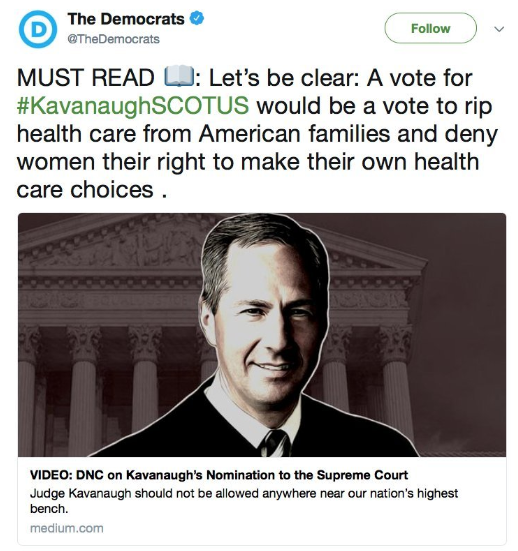Click the health care from American families line
This screenshot has width=518, height=551.
(x=257, y=134)
